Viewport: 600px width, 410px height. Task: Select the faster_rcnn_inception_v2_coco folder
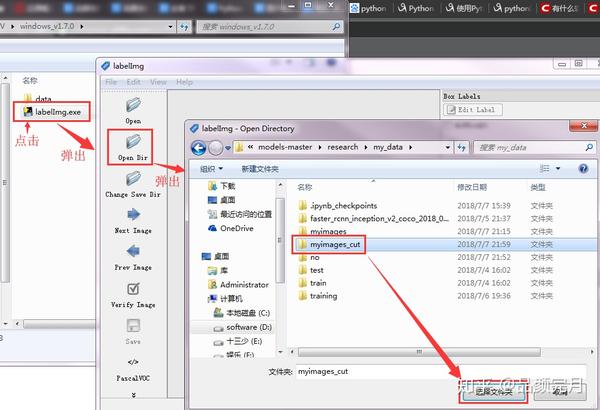point(373,219)
